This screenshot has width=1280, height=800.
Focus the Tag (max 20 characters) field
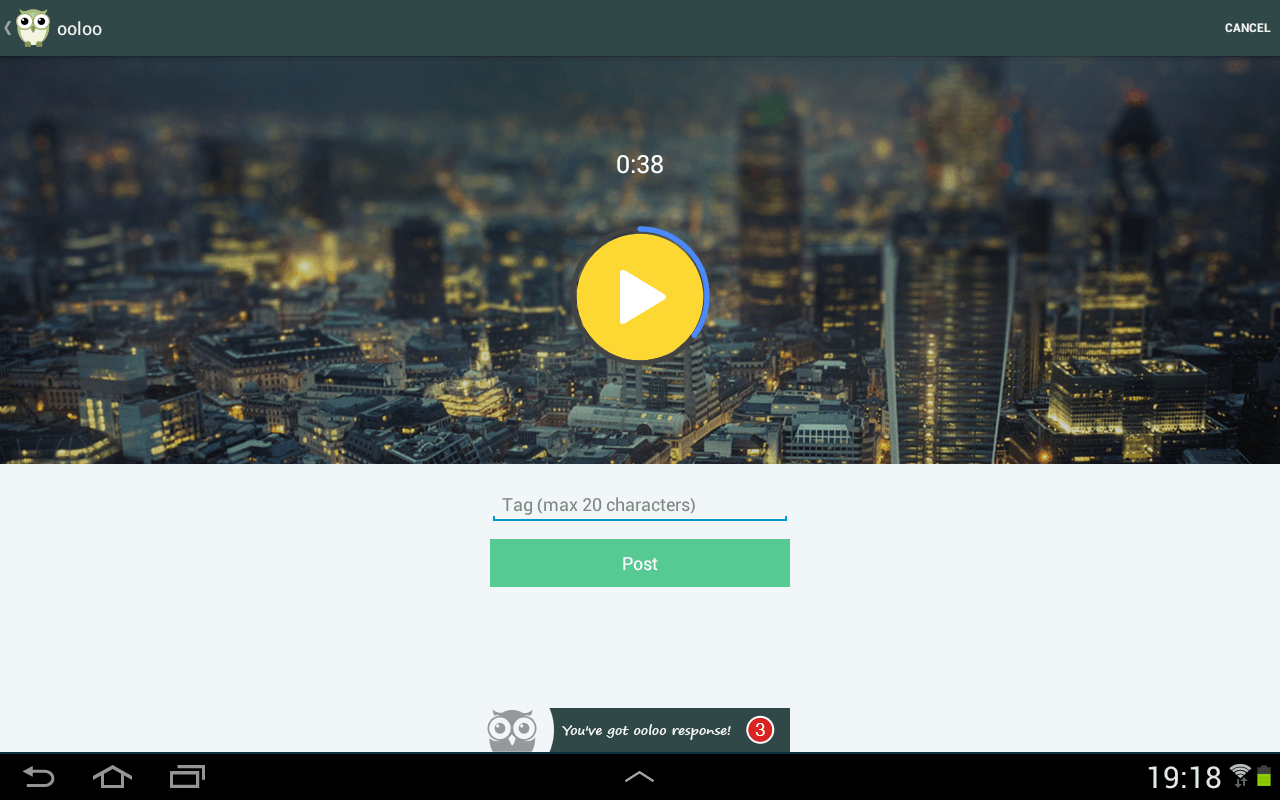(640, 505)
